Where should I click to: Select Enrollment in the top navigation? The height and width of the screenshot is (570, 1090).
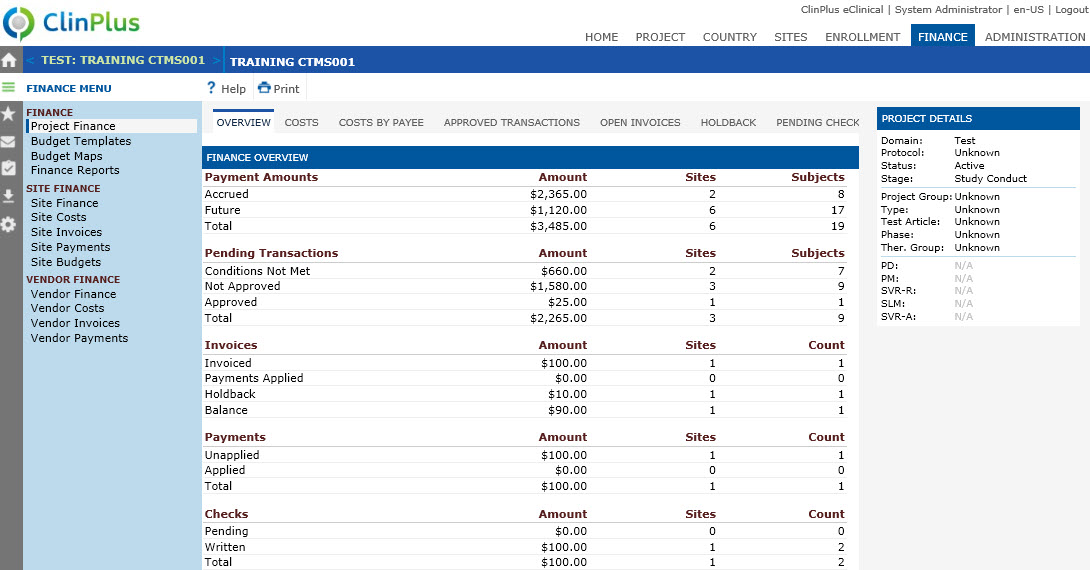862,37
